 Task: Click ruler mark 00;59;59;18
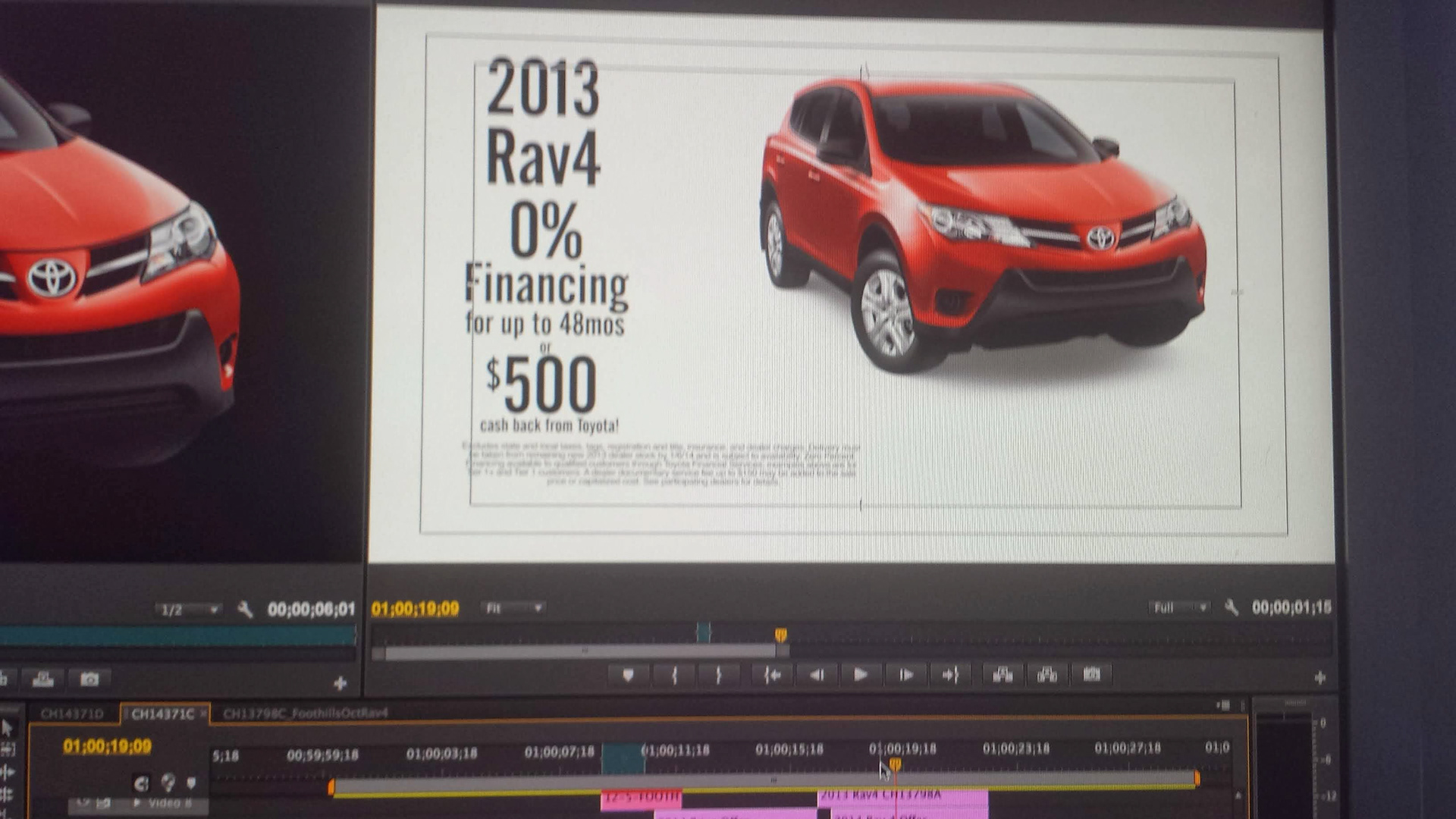click(322, 755)
